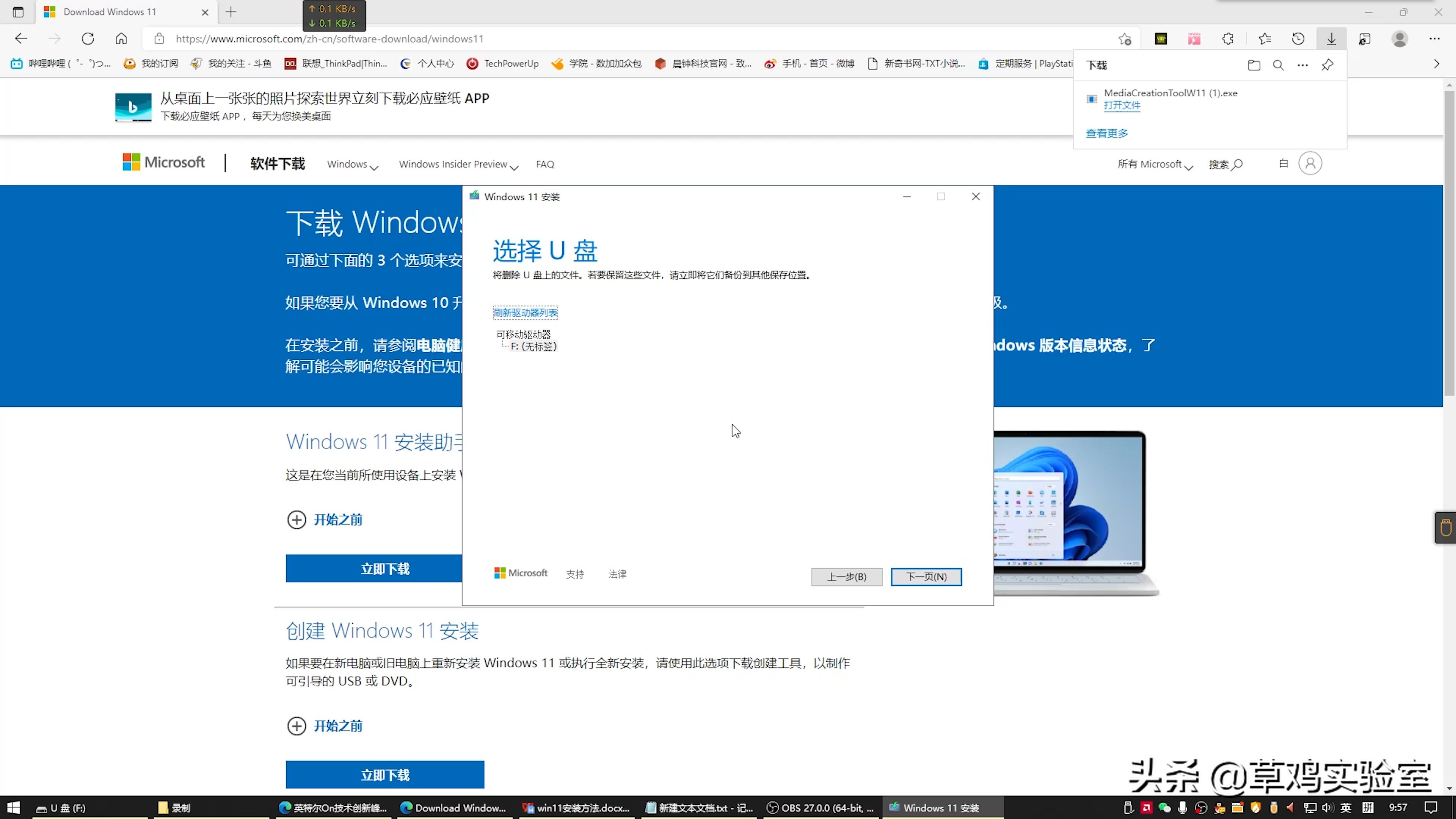
Task: Click 下一页(N) in the installer dialog
Action: (x=926, y=576)
